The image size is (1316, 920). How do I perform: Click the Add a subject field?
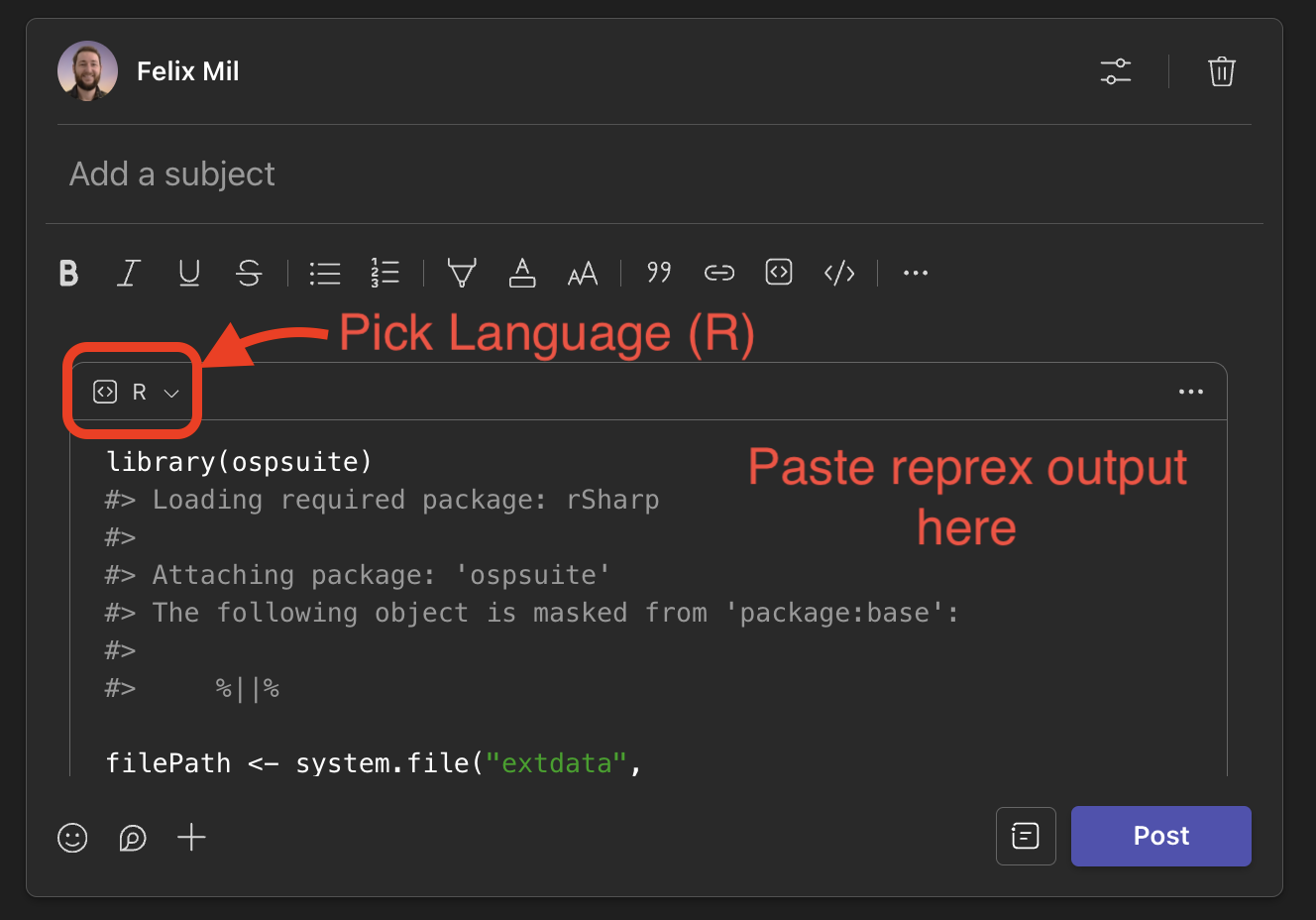[x=654, y=174]
